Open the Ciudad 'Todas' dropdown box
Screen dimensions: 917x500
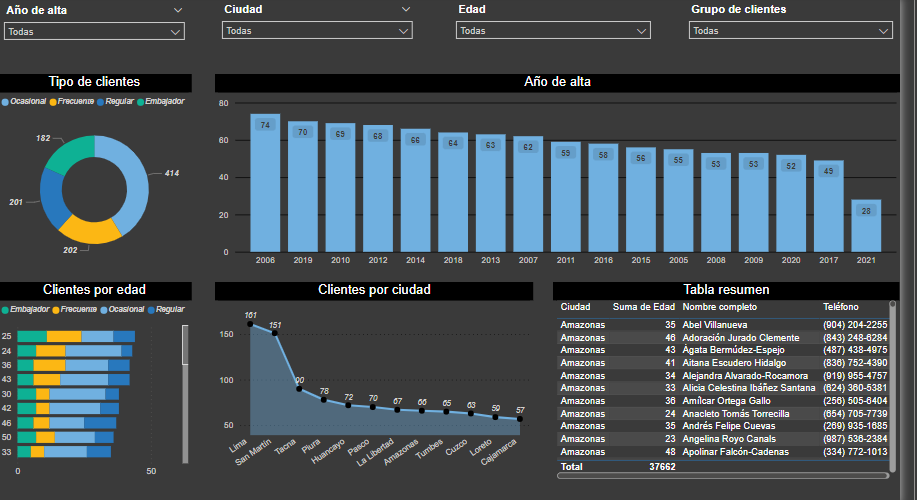click(316, 31)
